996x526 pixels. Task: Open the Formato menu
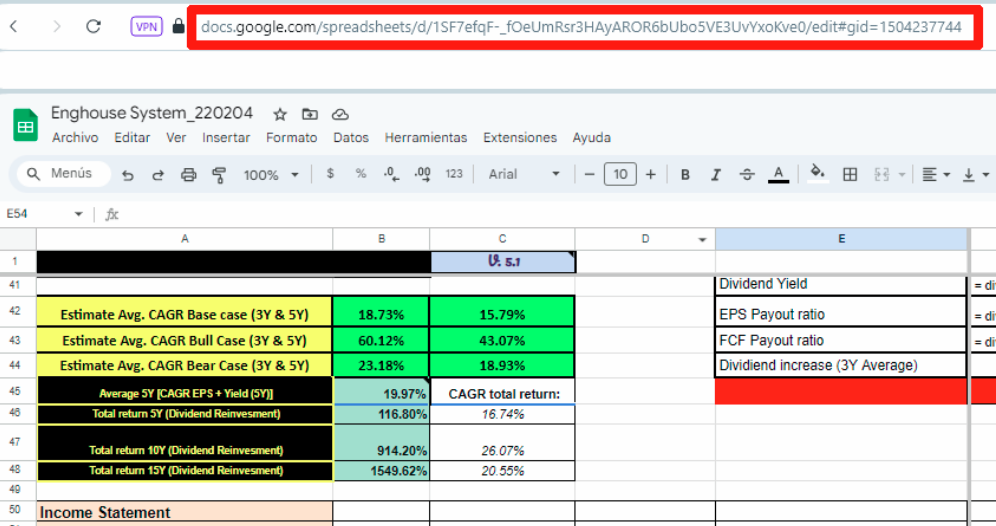[292, 138]
